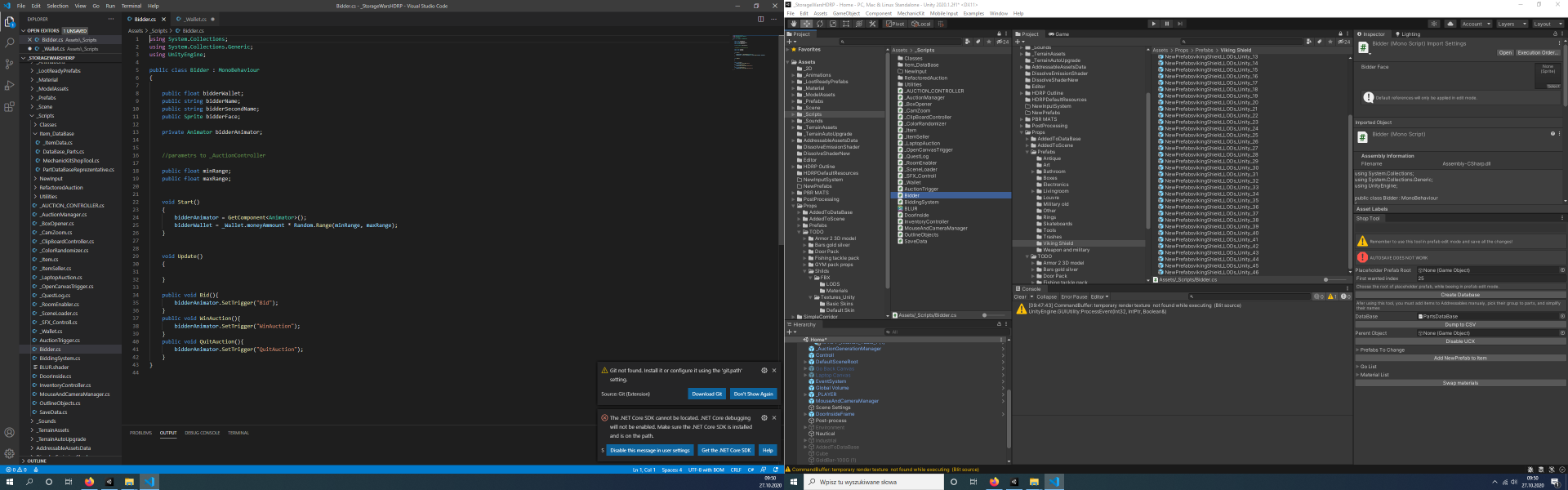
Task: Click Create Database button in Inspector
Action: [x=1459, y=295]
